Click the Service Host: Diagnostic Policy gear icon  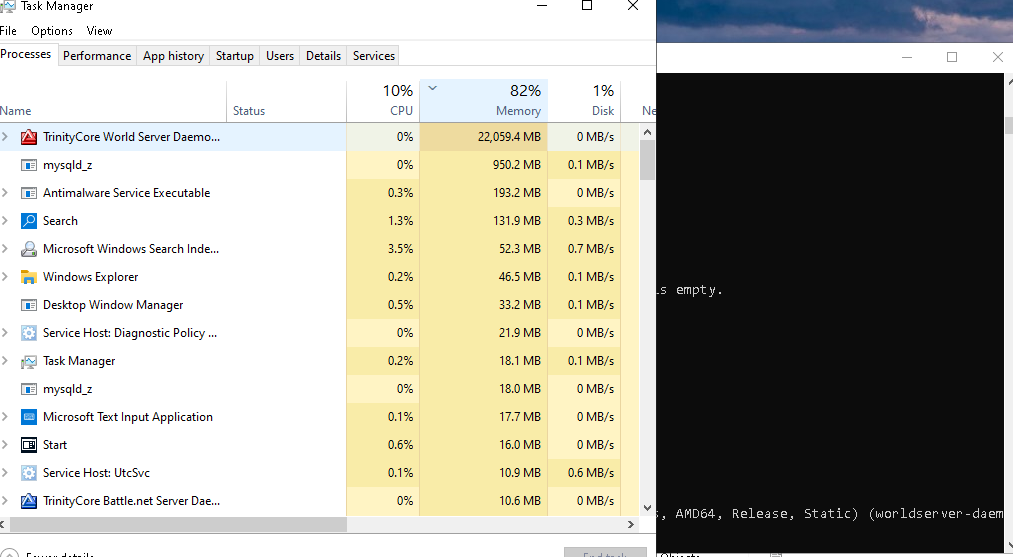point(28,333)
